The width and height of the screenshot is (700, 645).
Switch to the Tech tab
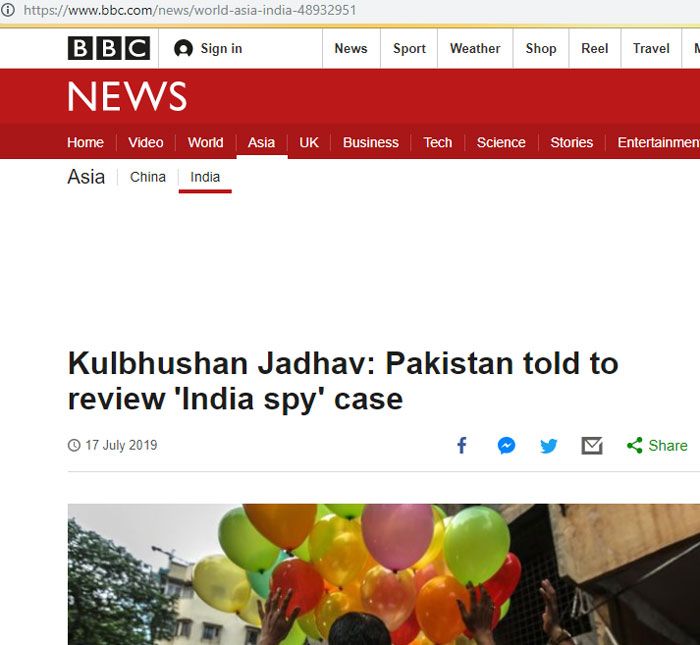438,142
